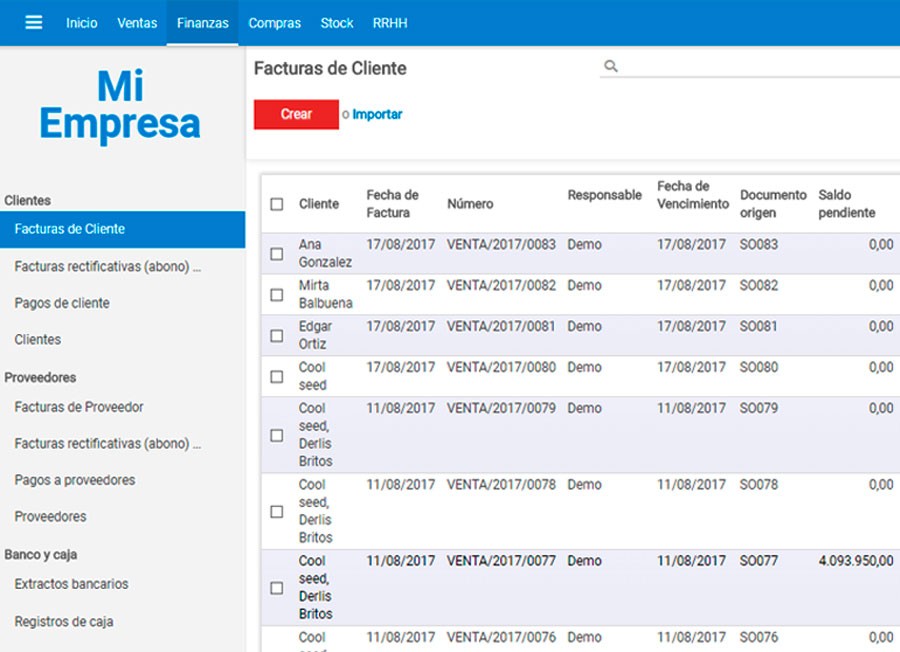Sort by Número column header
Image resolution: width=900 pixels, height=652 pixels.
click(470, 204)
